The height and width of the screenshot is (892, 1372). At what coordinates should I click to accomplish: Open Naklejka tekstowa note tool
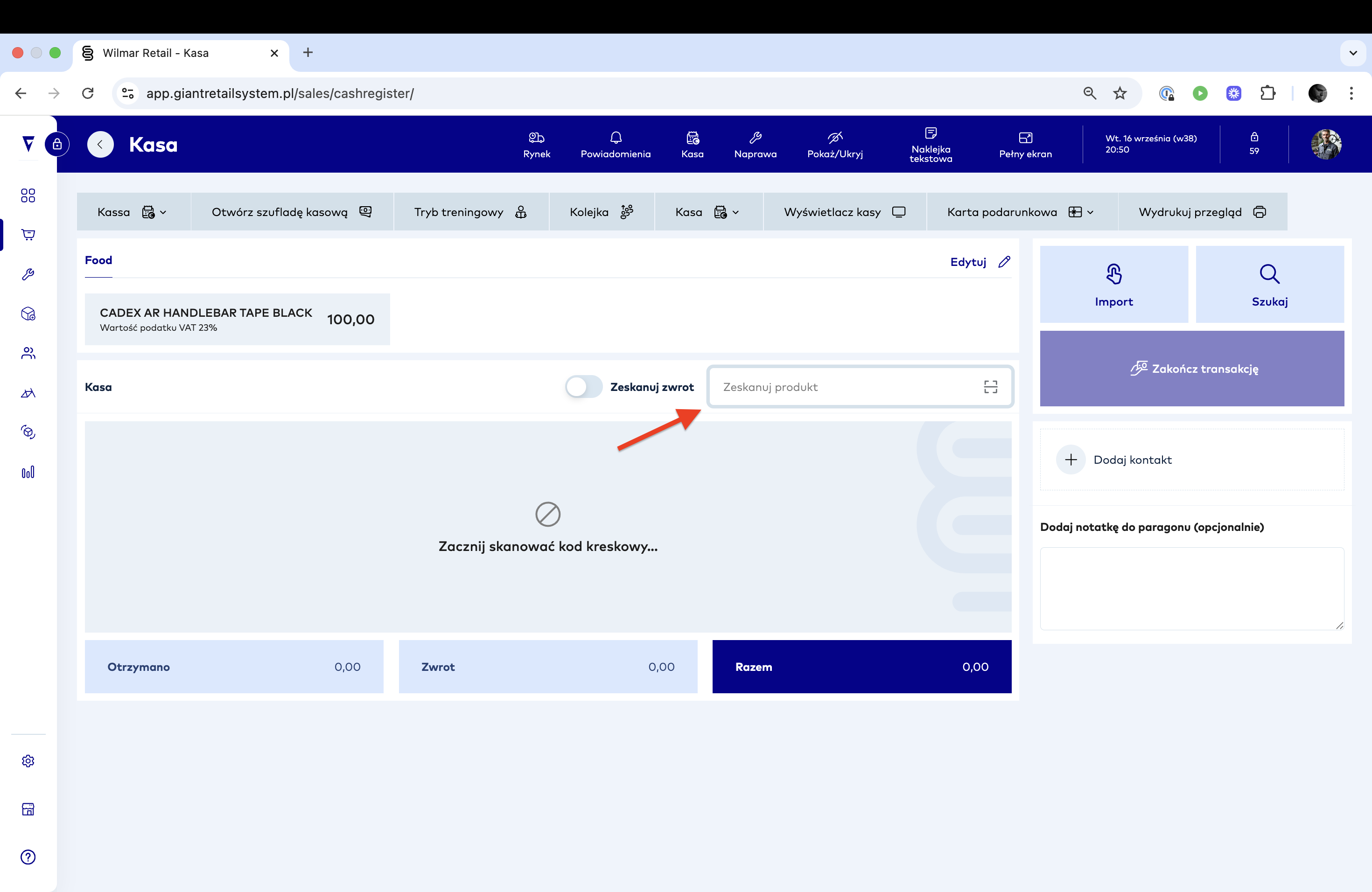(931, 144)
